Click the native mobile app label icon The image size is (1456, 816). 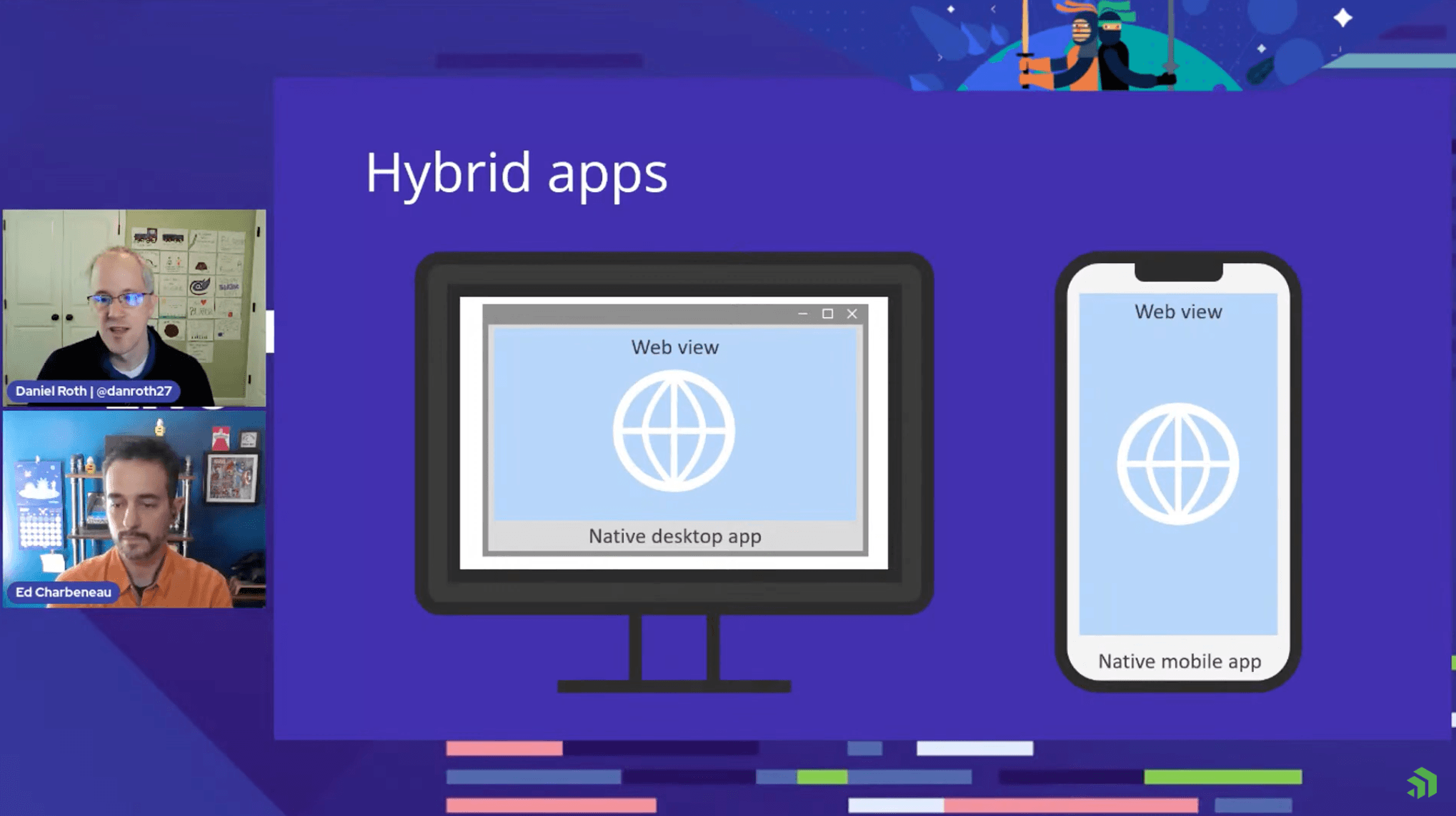point(1179,661)
